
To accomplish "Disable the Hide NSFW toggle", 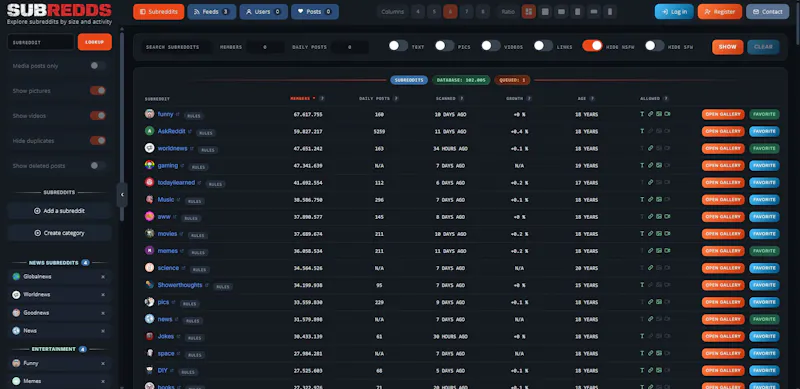I will click(x=592, y=46).
